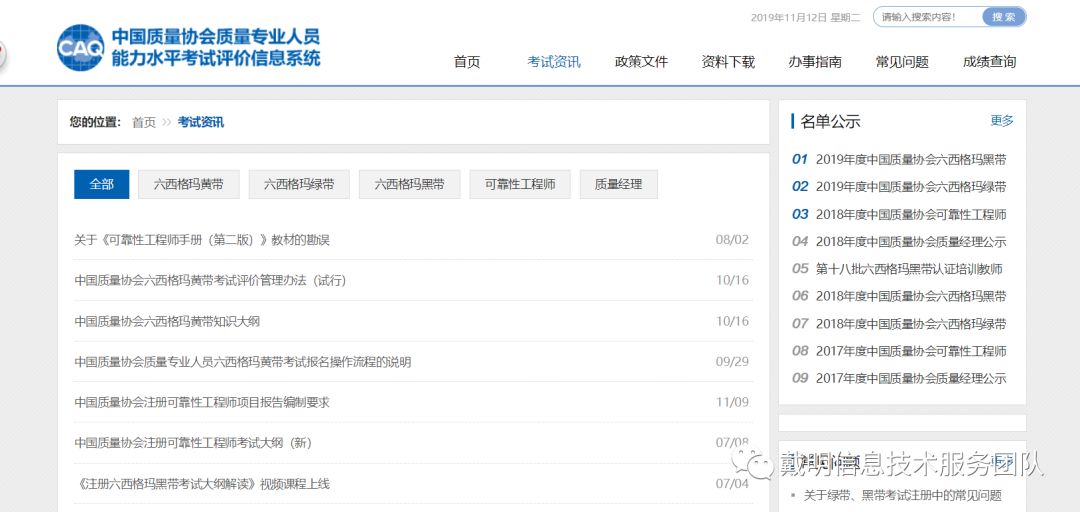The width and height of the screenshot is (1080, 512).
Task: Open article 中国质量协会六西格玛黄带考试评价管理办法（试行）
Action: coord(210,280)
